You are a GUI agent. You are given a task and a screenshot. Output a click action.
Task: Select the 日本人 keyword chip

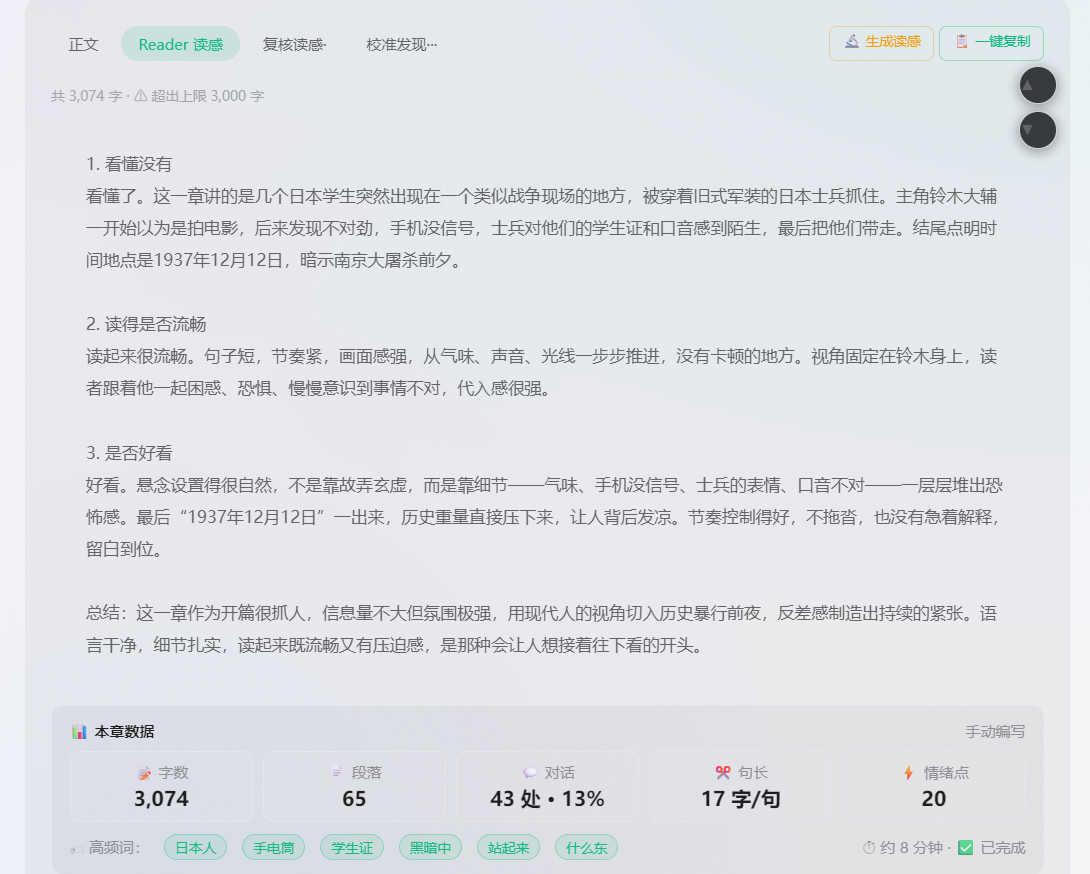coord(195,848)
